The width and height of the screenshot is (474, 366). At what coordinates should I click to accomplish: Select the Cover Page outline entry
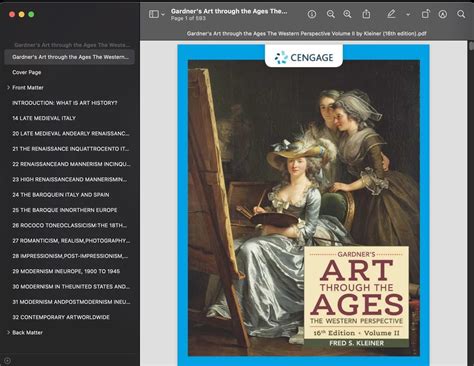[27, 72]
